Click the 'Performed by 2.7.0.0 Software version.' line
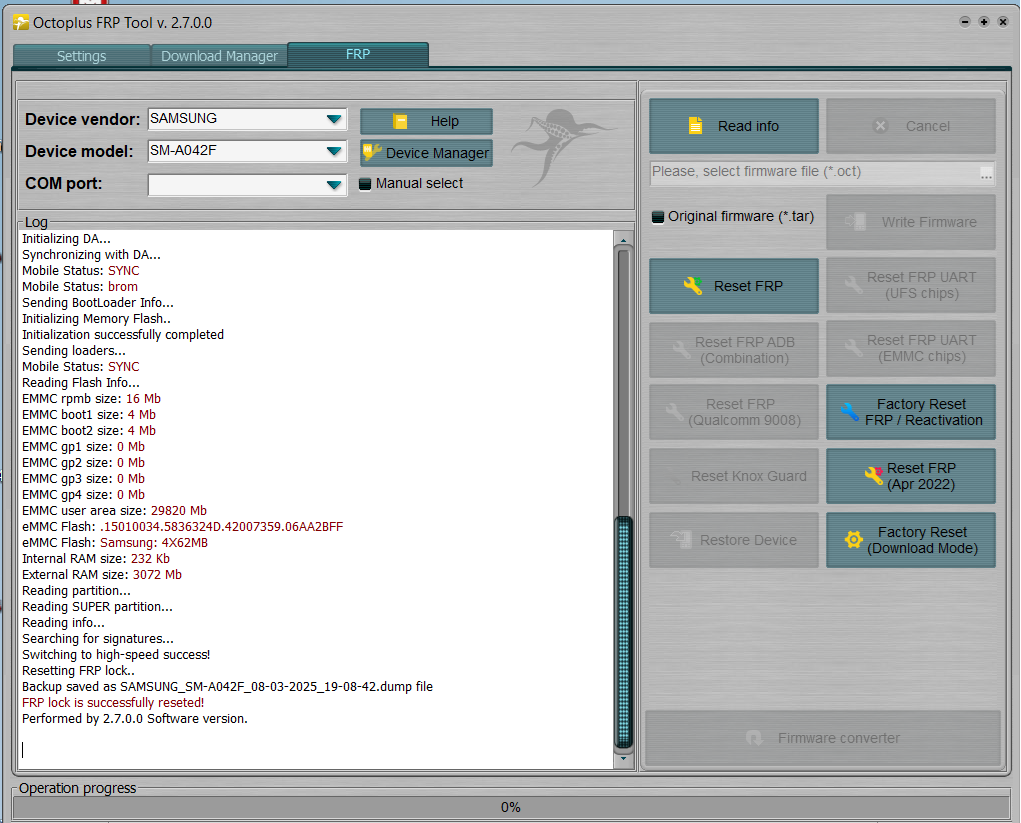The height and width of the screenshot is (823, 1021). (x=135, y=718)
